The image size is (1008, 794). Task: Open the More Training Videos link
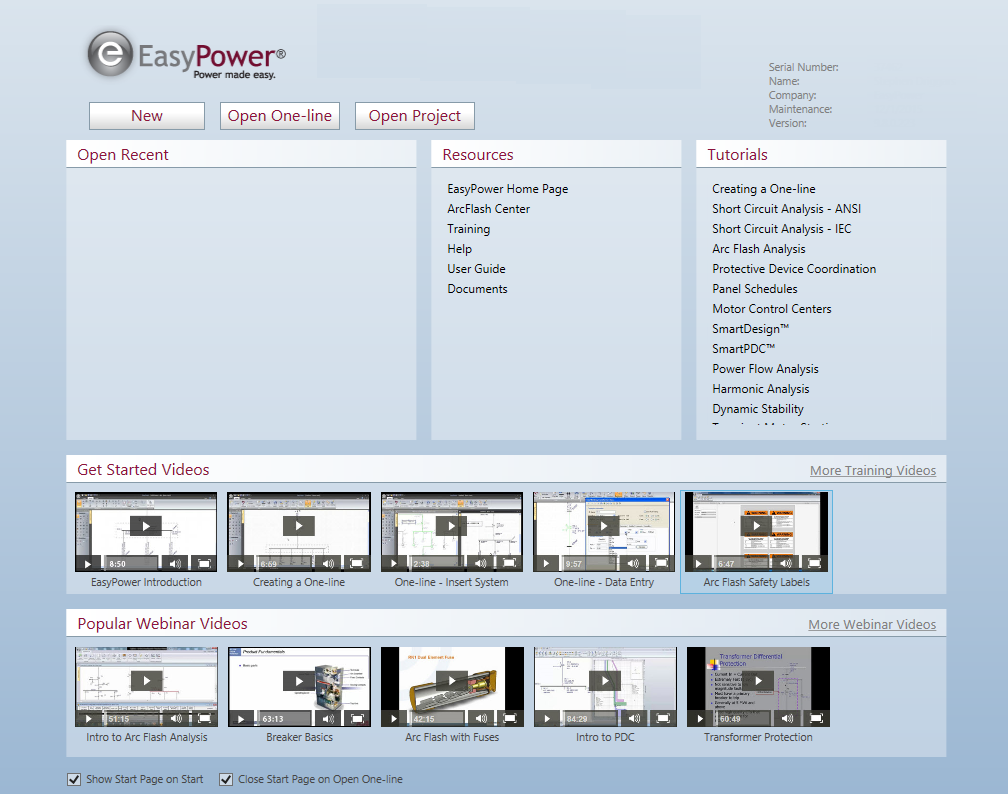pos(872,471)
